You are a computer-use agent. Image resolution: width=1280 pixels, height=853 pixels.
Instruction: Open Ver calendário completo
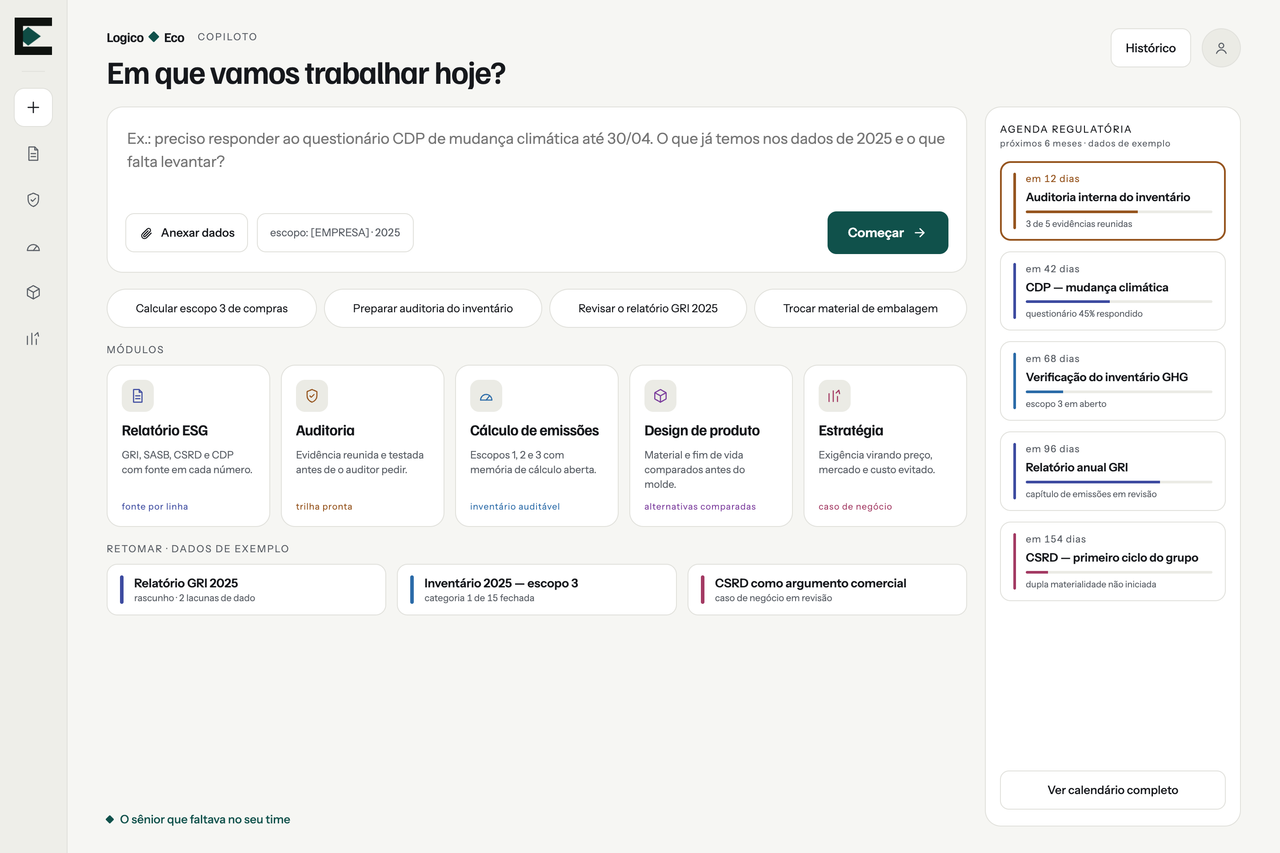[1113, 790]
